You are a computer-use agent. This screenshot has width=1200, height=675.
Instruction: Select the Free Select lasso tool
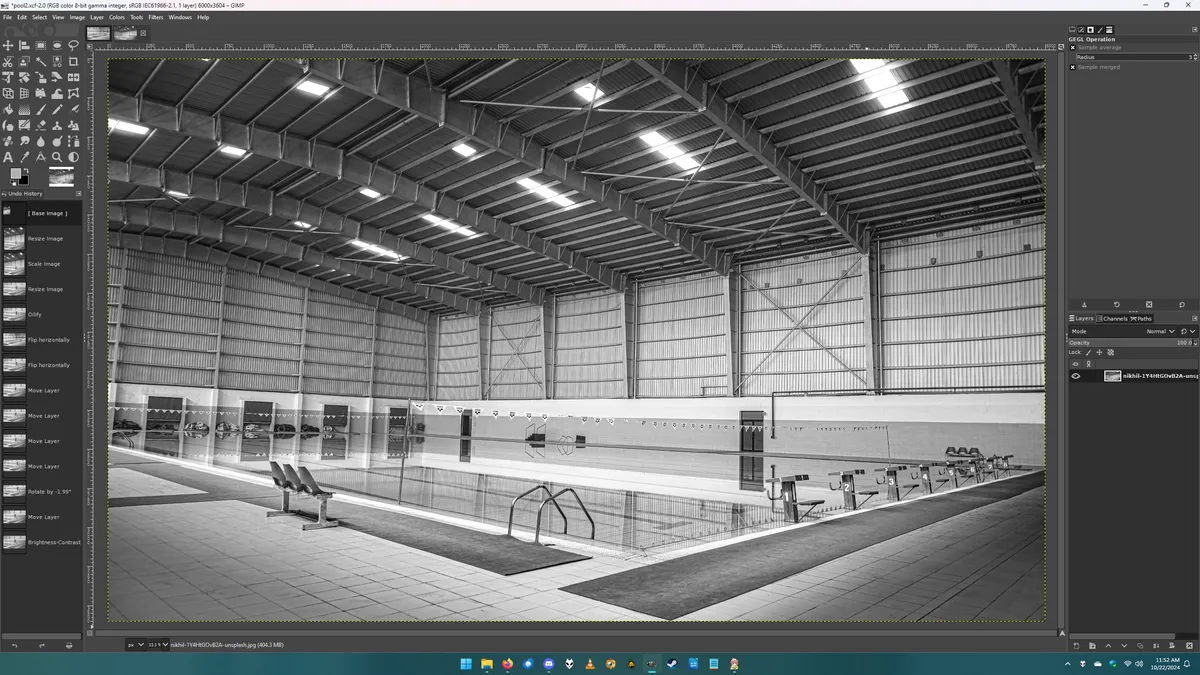(73, 46)
